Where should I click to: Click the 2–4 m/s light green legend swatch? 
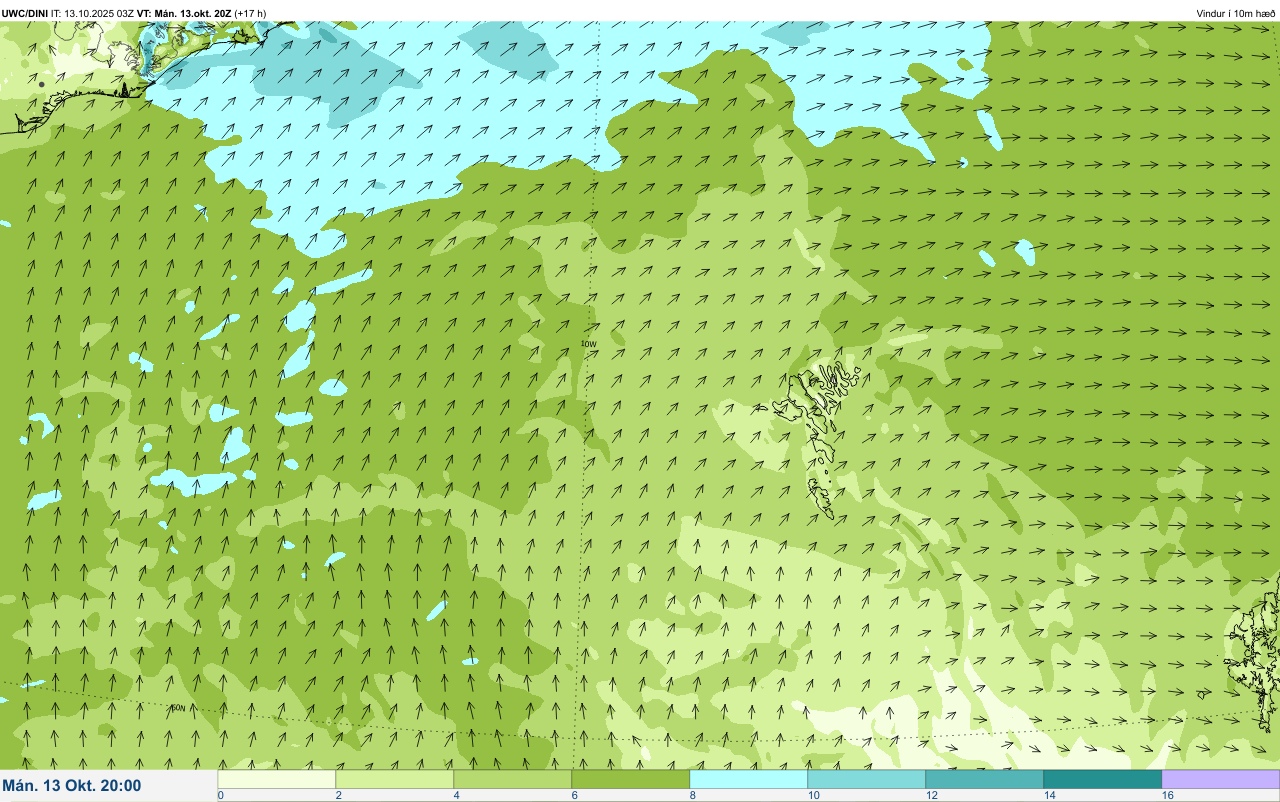tap(395, 779)
